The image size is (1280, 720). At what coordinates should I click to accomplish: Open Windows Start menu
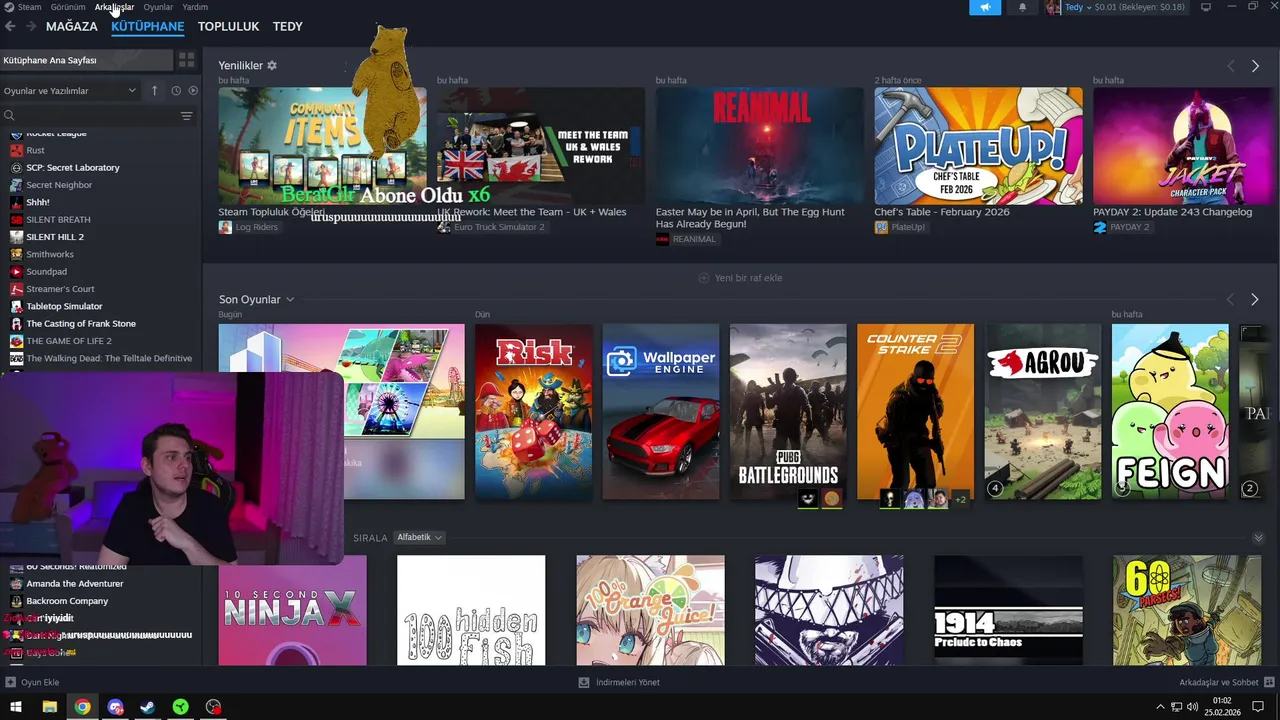click(16, 707)
